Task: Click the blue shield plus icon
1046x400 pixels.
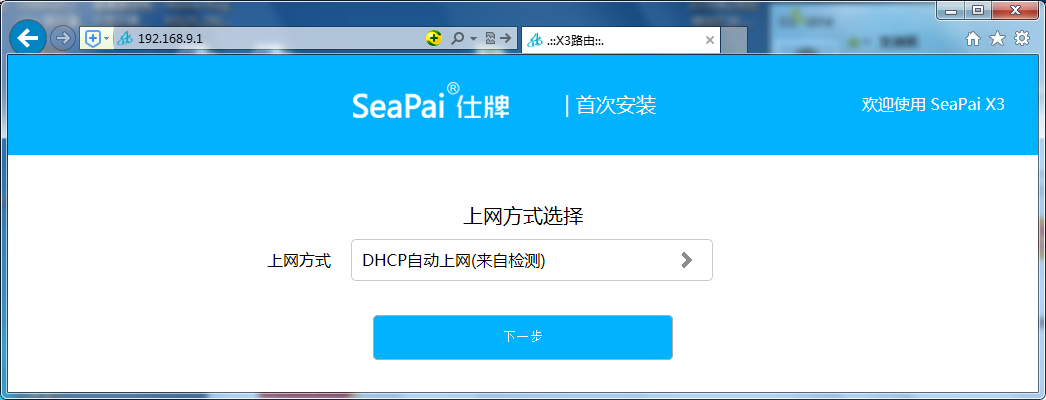Action: [x=93, y=39]
